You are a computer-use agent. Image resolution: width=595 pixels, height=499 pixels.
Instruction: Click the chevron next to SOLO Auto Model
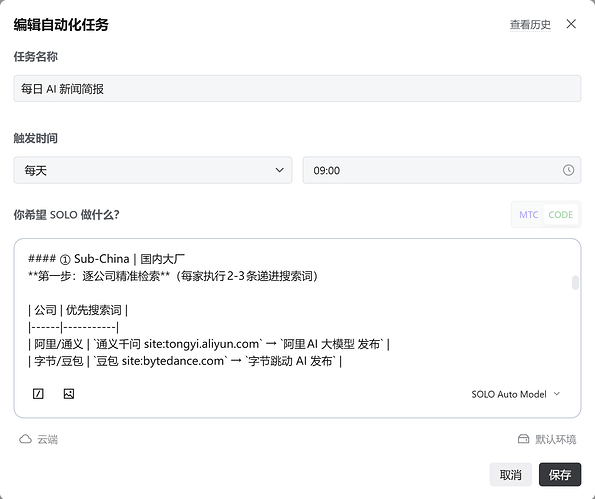pyautogui.click(x=557, y=394)
